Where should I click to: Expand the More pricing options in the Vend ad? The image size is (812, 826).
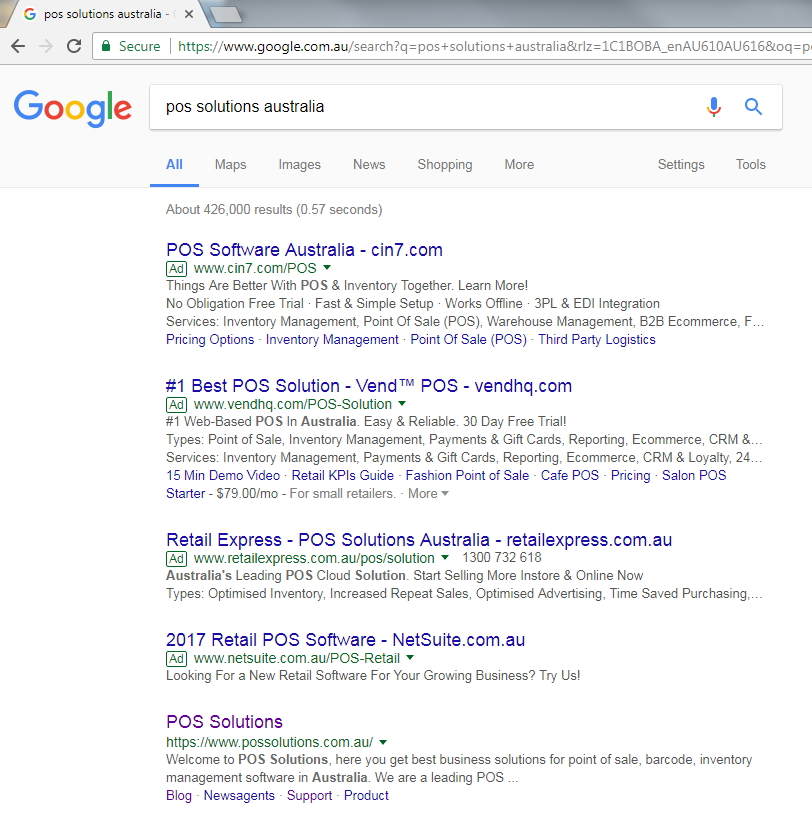428,494
